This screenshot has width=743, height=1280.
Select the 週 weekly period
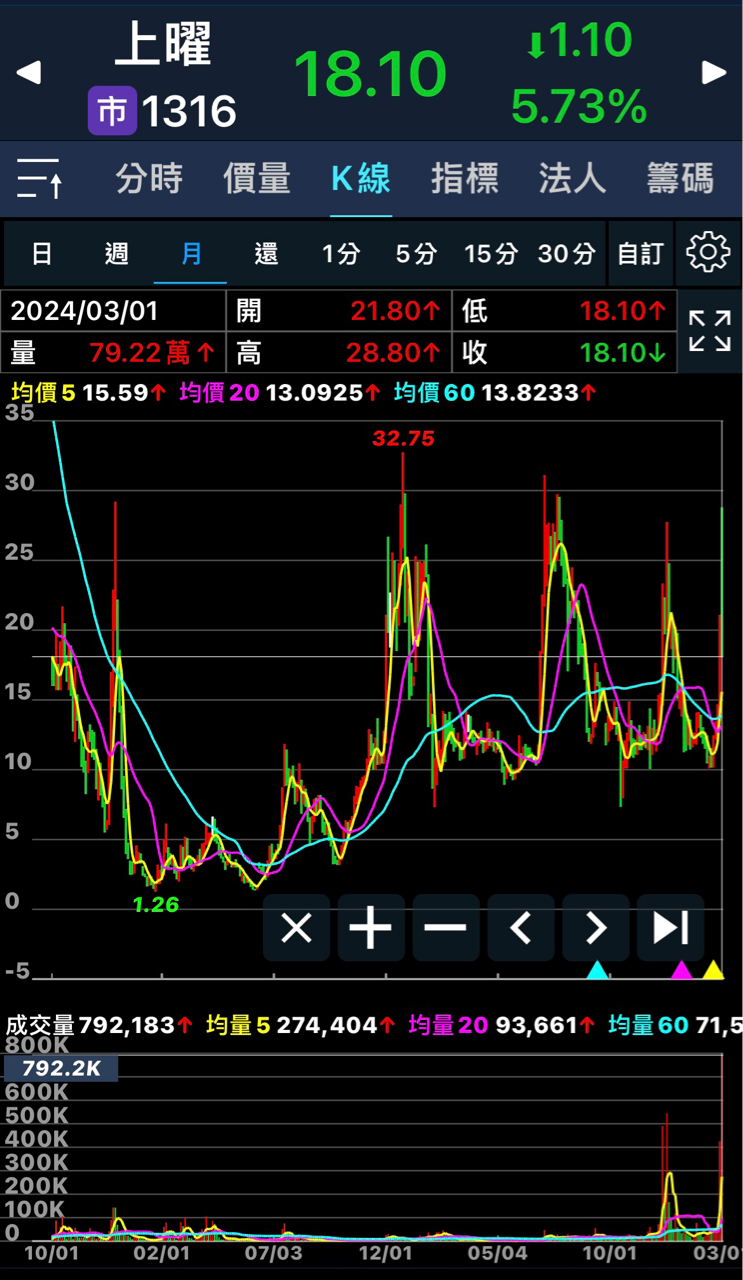coord(116,254)
